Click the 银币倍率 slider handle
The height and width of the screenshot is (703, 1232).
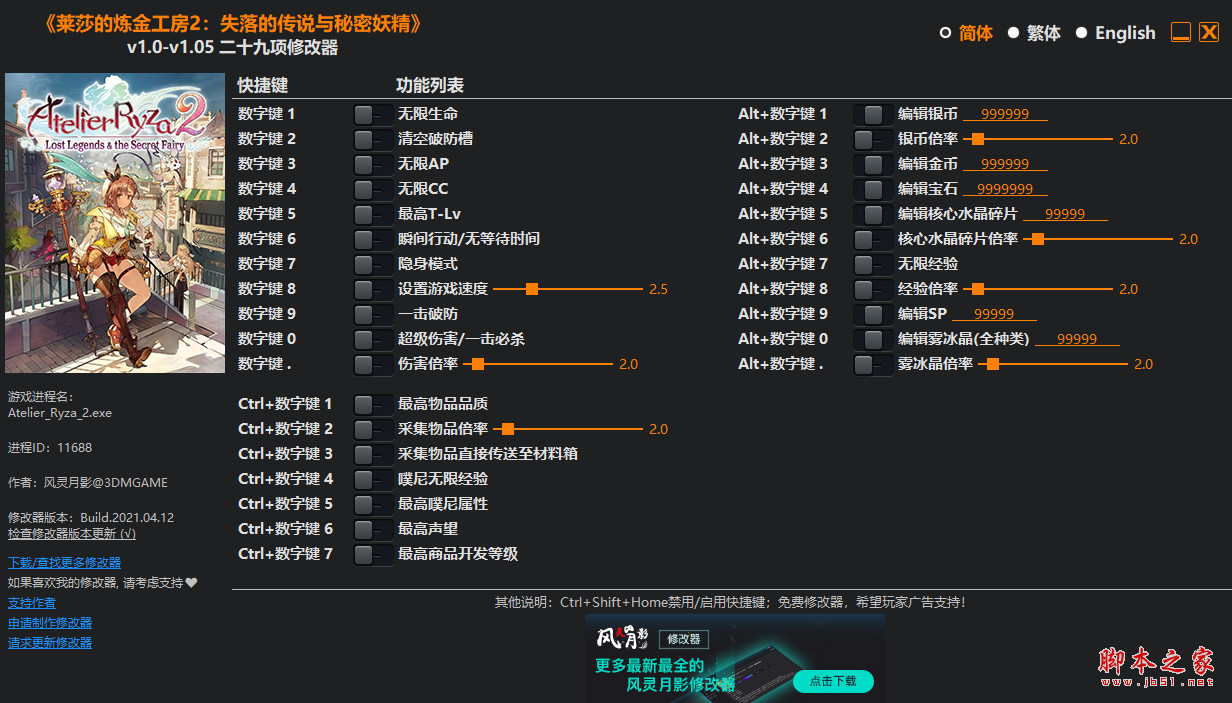point(978,139)
